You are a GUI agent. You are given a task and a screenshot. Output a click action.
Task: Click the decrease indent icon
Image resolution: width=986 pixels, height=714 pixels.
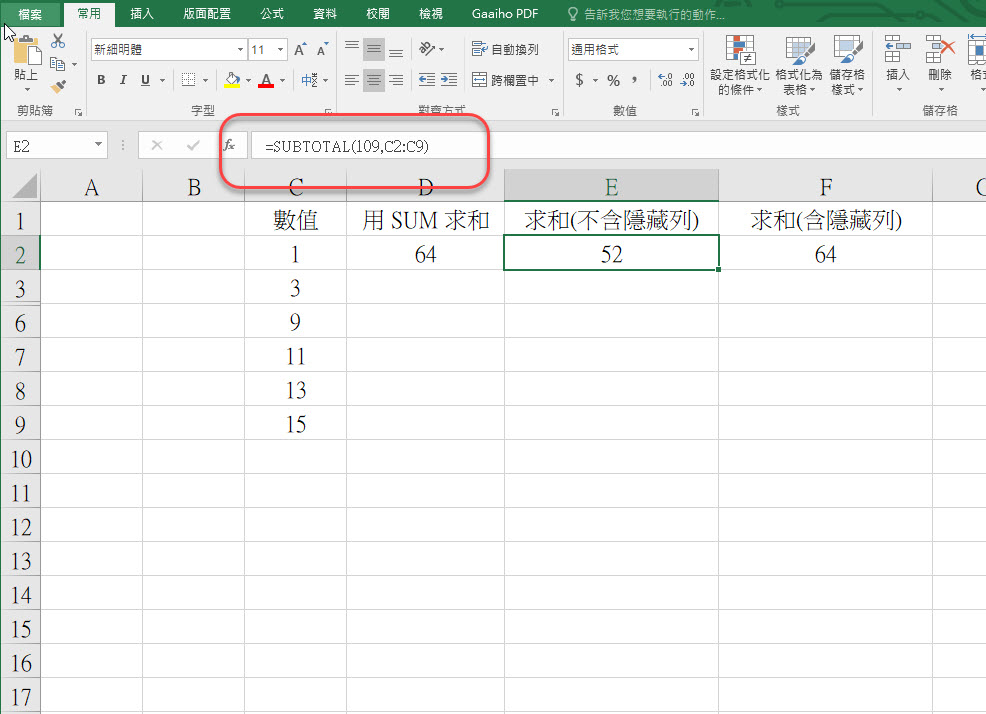tap(427, 80)
